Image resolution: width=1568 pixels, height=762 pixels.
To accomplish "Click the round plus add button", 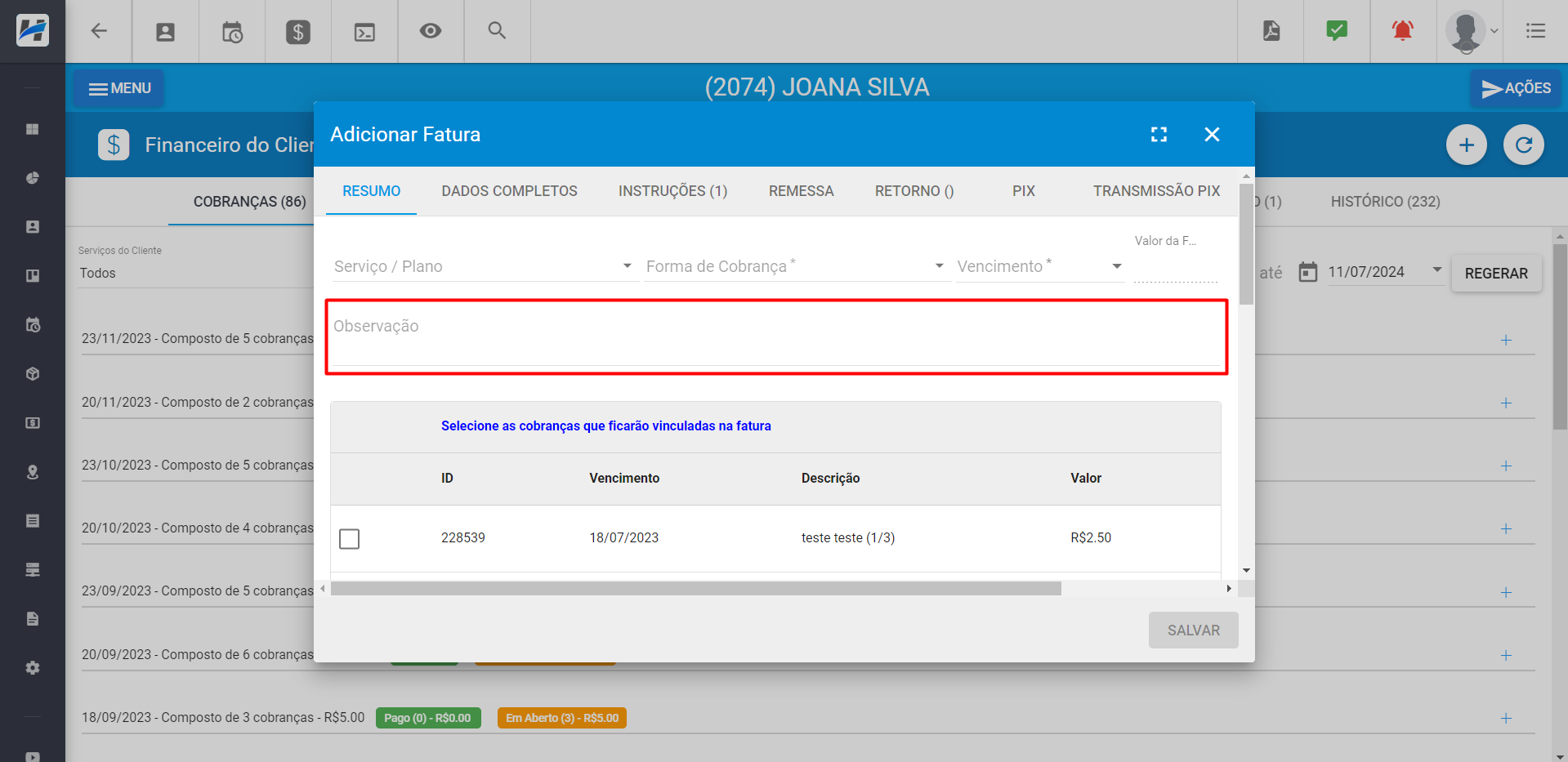I will (1467, 145).
